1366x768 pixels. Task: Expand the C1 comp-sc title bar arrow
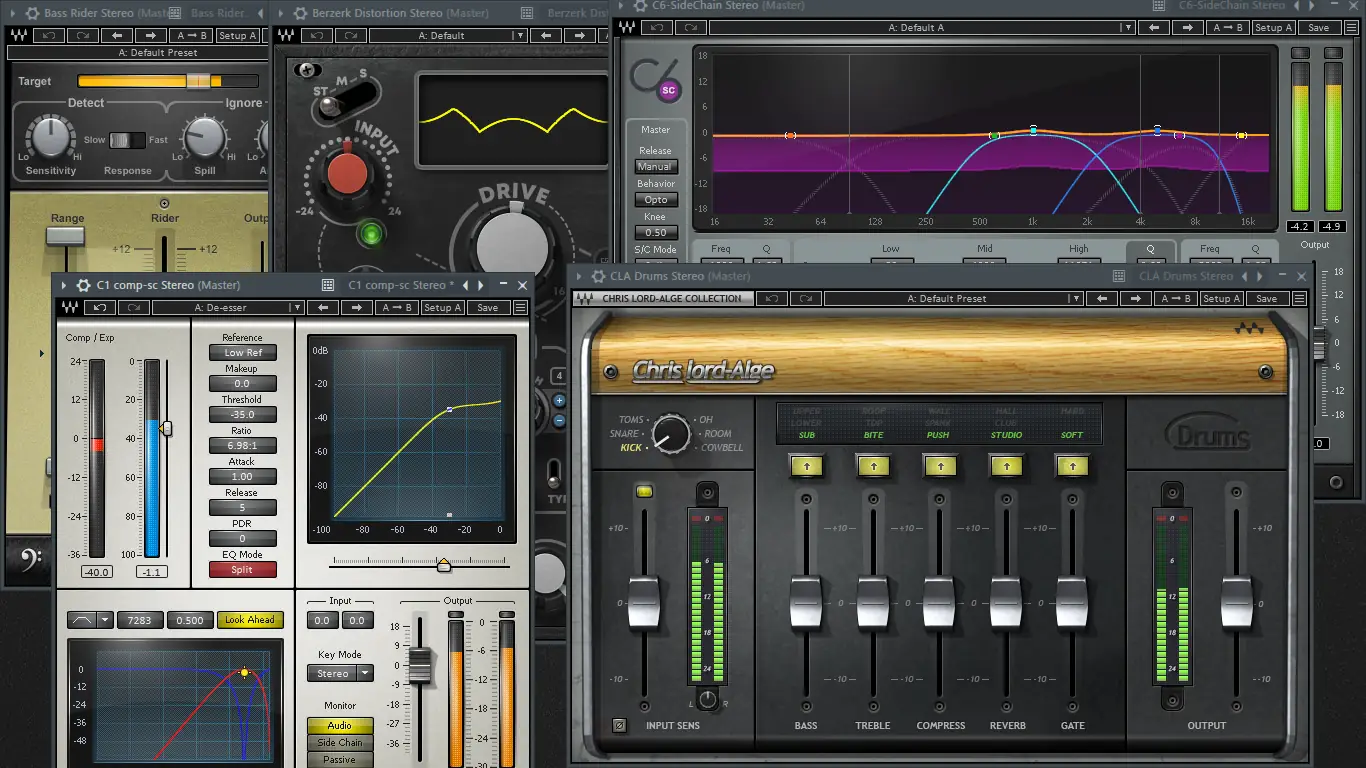coord(64,285)
